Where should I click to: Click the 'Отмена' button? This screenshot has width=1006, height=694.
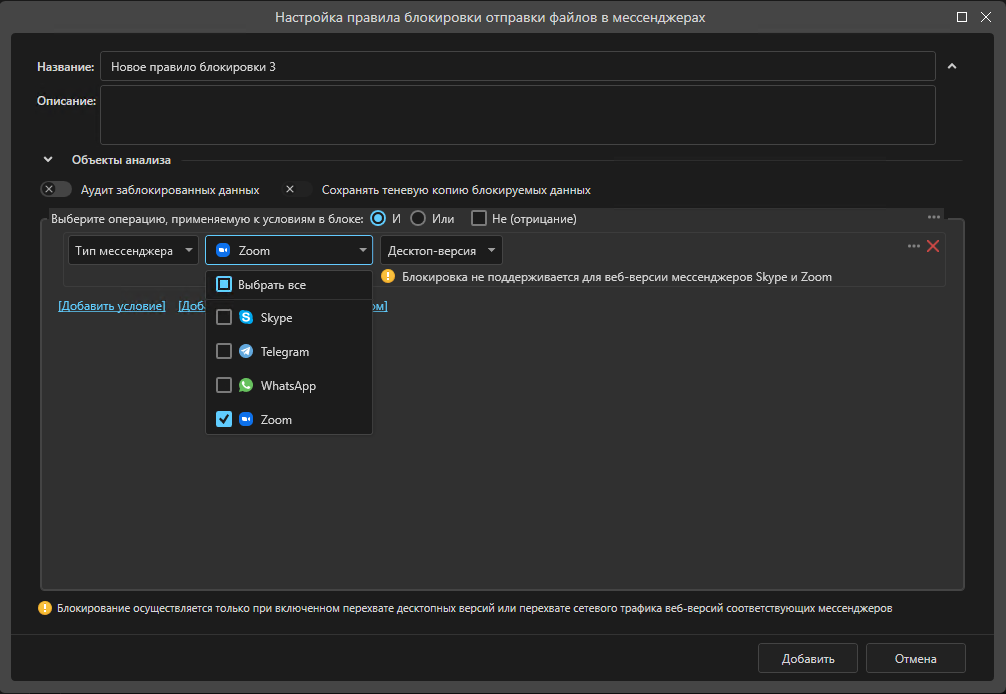916,658
